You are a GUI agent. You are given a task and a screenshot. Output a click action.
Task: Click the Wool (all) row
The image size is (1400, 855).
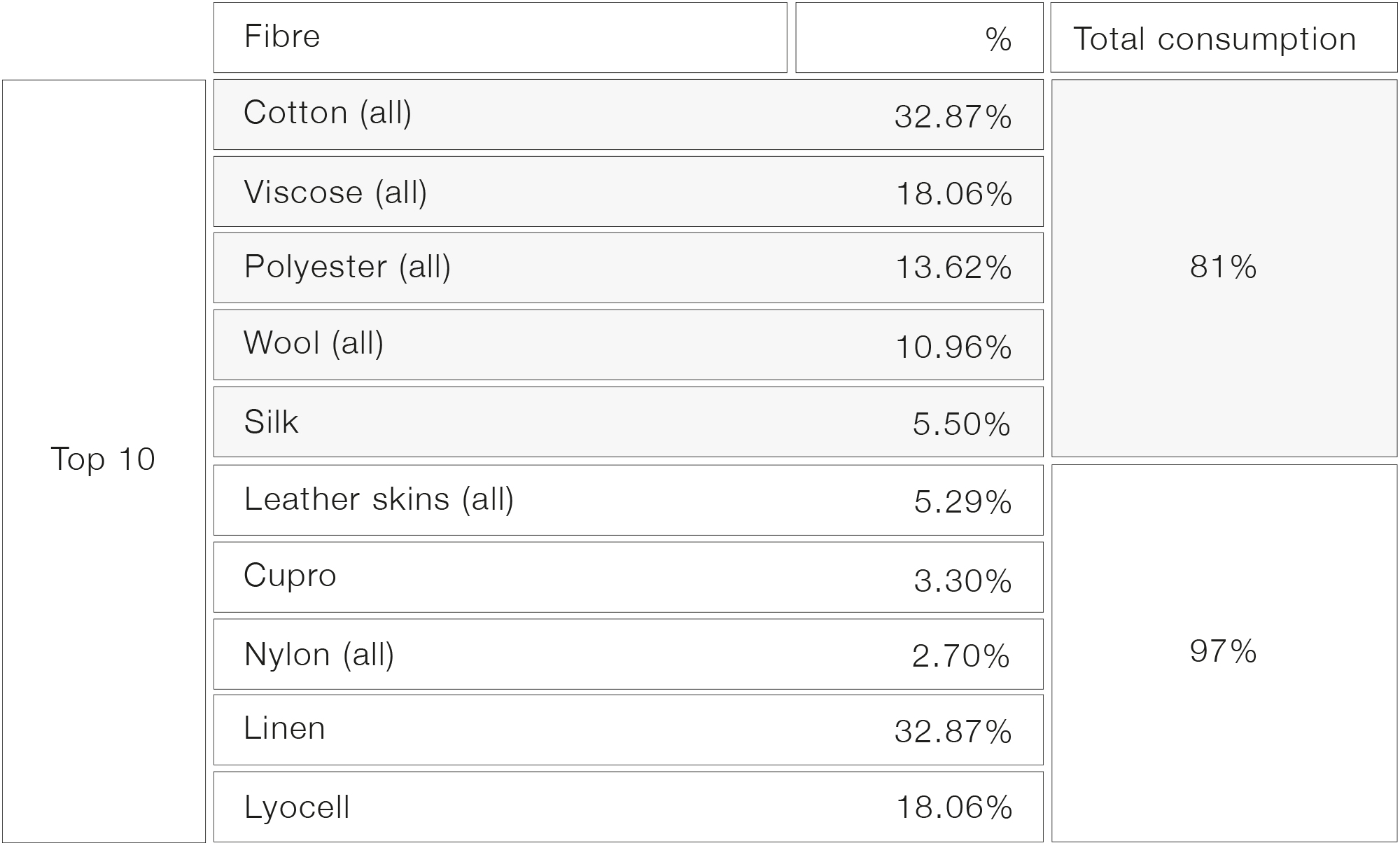click(628, 345)
